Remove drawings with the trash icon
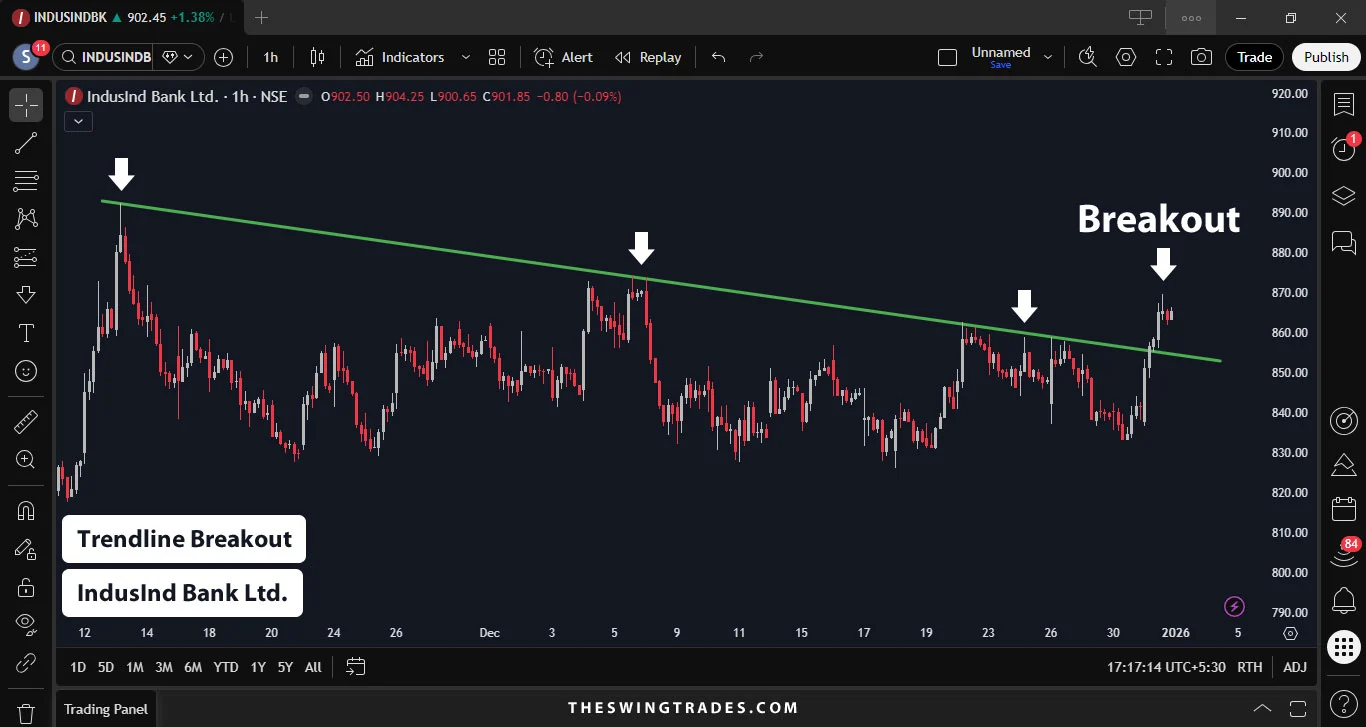The height and width of the screenshot is (727, 1366). (x=26, y=714)
